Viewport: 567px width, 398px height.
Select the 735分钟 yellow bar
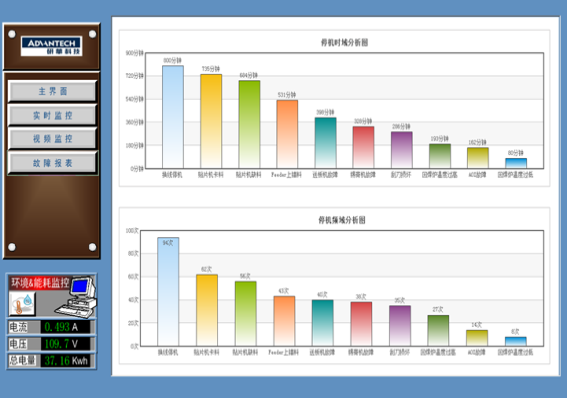(x=211, y=121)
